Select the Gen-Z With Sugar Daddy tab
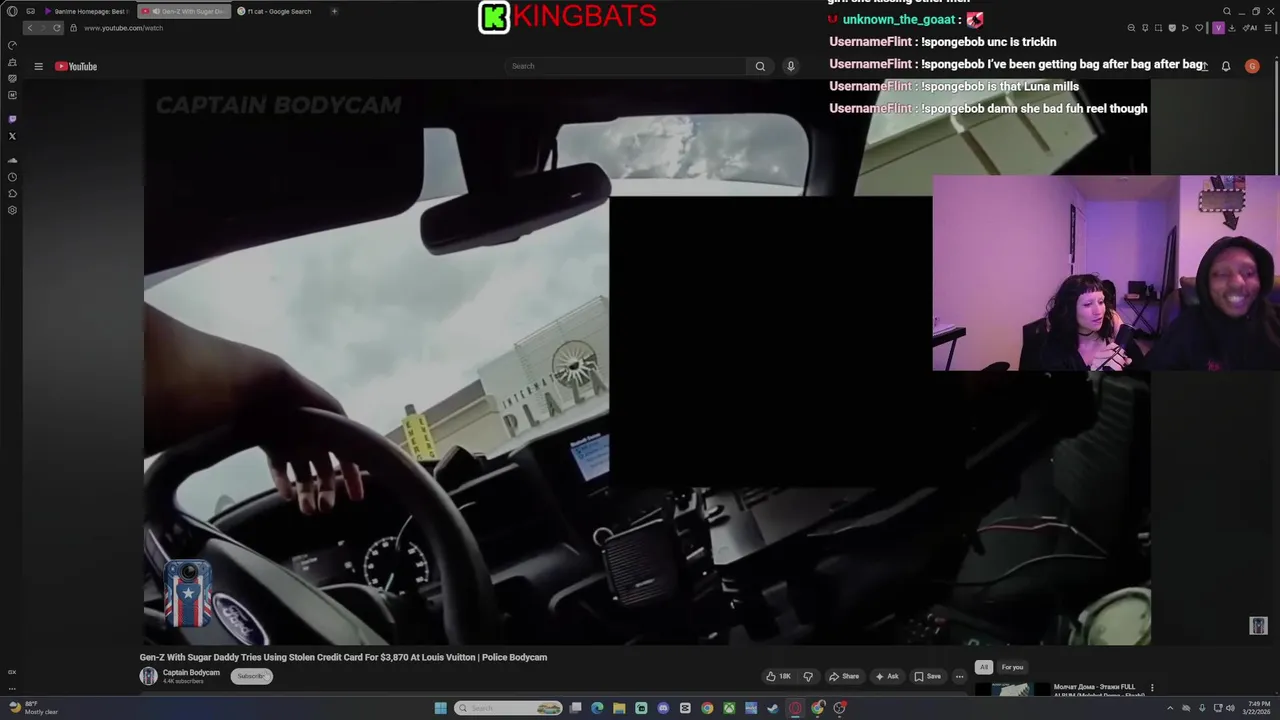1280x720 pixels. (185, 11)
